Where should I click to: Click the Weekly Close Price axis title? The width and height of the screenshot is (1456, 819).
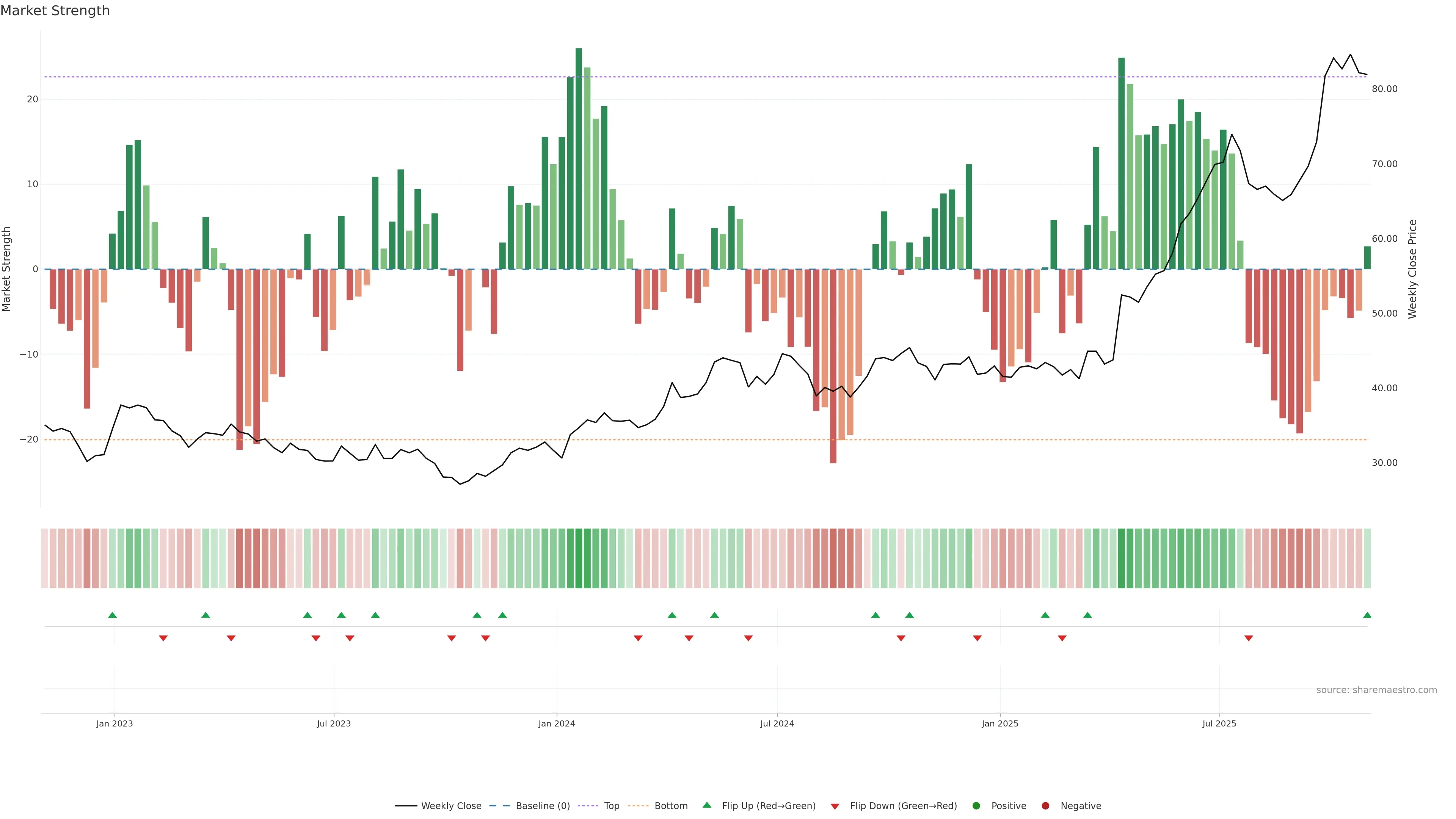(x=1412, y=269)
